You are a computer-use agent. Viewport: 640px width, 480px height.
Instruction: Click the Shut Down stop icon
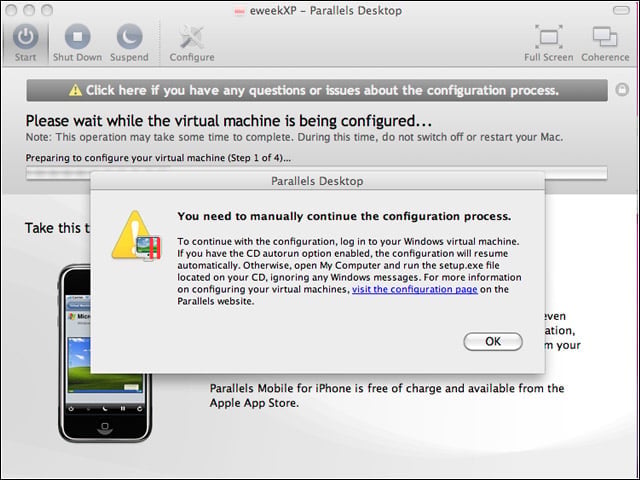pyautogui.click(x=77, y=37)
